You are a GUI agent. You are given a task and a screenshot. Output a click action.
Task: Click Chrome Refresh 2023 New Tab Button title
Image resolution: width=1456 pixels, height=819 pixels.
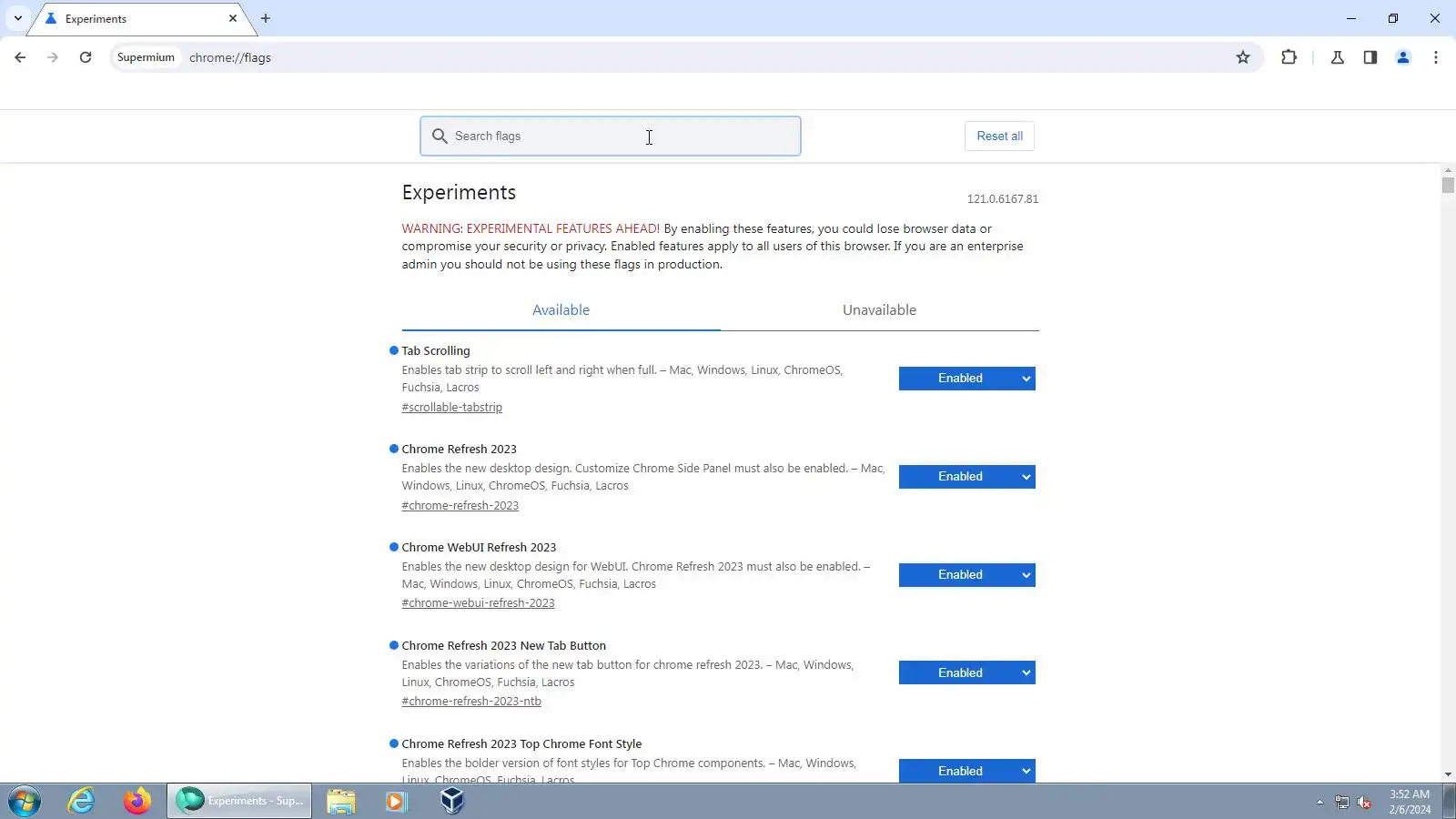click(x=503, y=645)
